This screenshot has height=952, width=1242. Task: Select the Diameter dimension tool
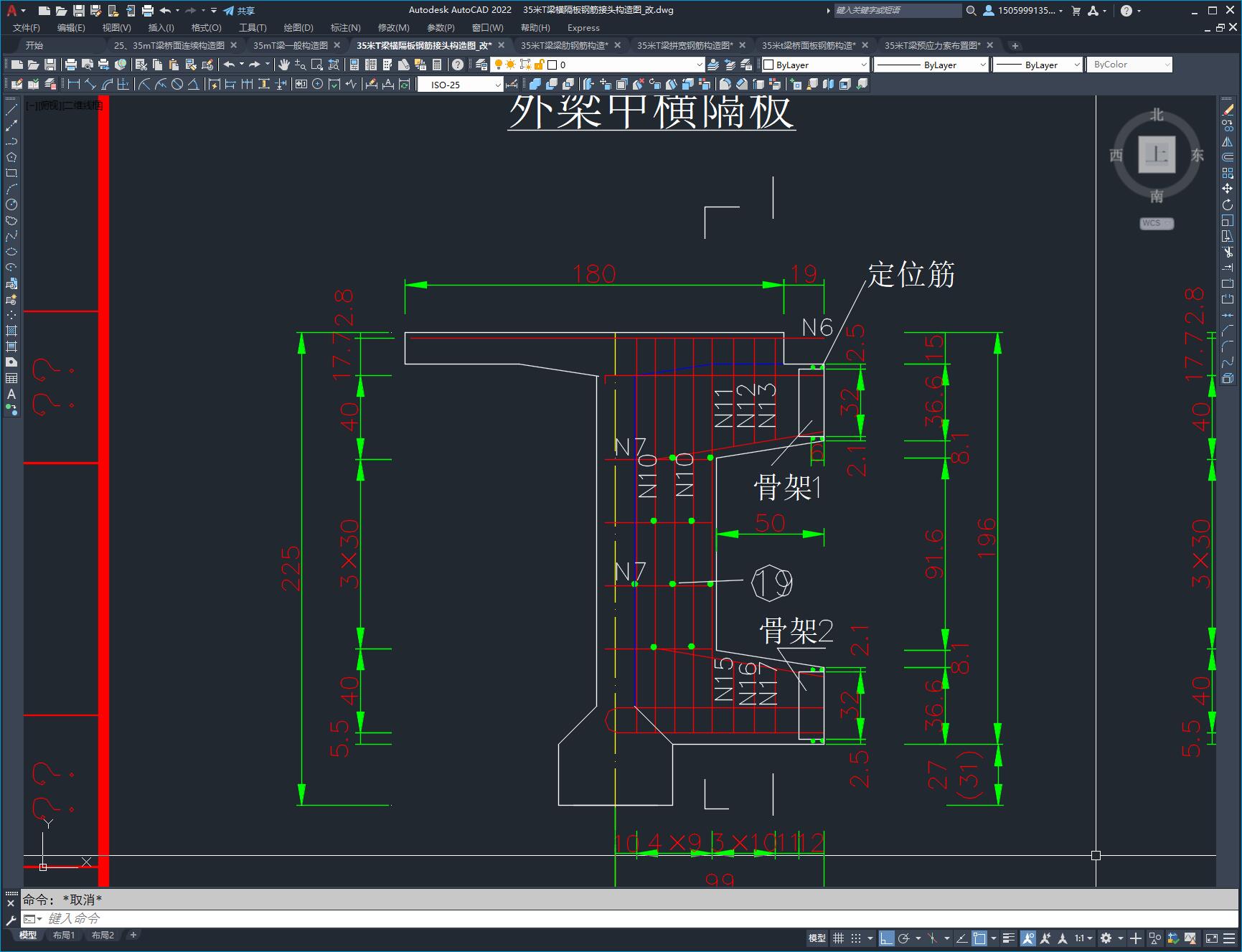(x=177, y=85)
